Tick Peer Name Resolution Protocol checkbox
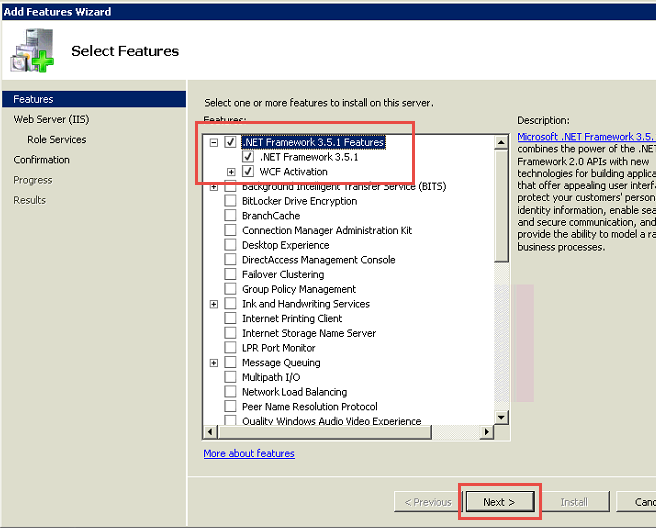656x528 pixels. coord(230,406)
